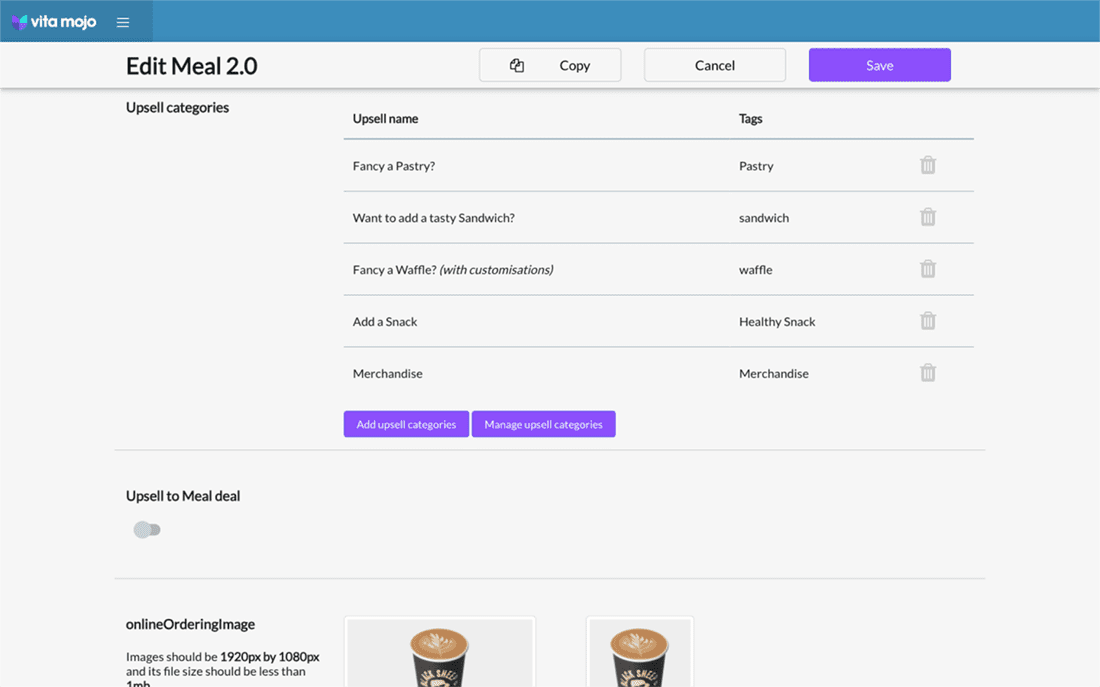Image resolution: width=1100 pixels, height=687 pixels.
Task: Toggle the Upsell to Meal deal switch
Action: coord(147,530)
